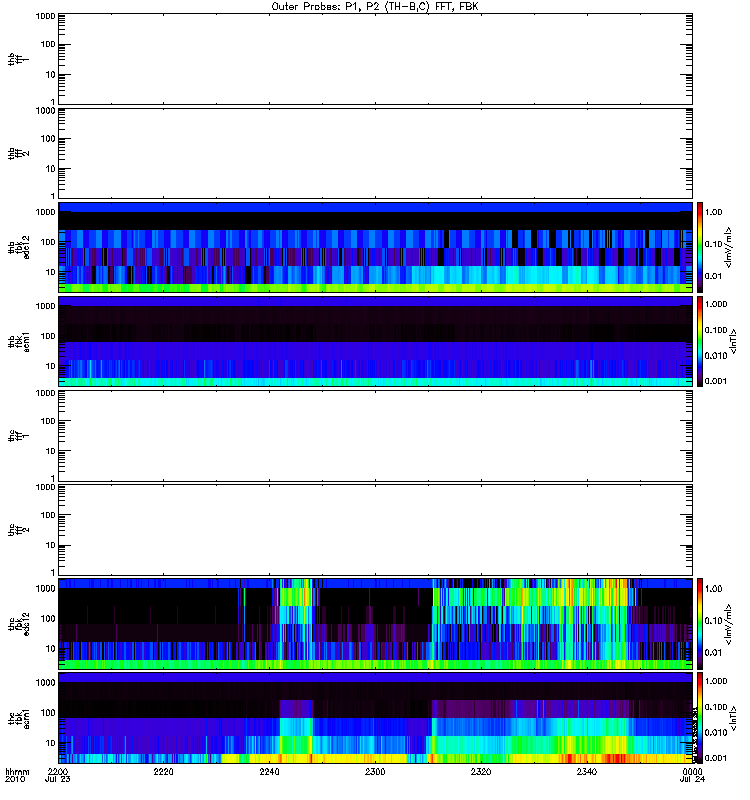Viewport: 750px width, 800px height.
Task: Click the 'Jul 23' date label
Action: (58, 779)
